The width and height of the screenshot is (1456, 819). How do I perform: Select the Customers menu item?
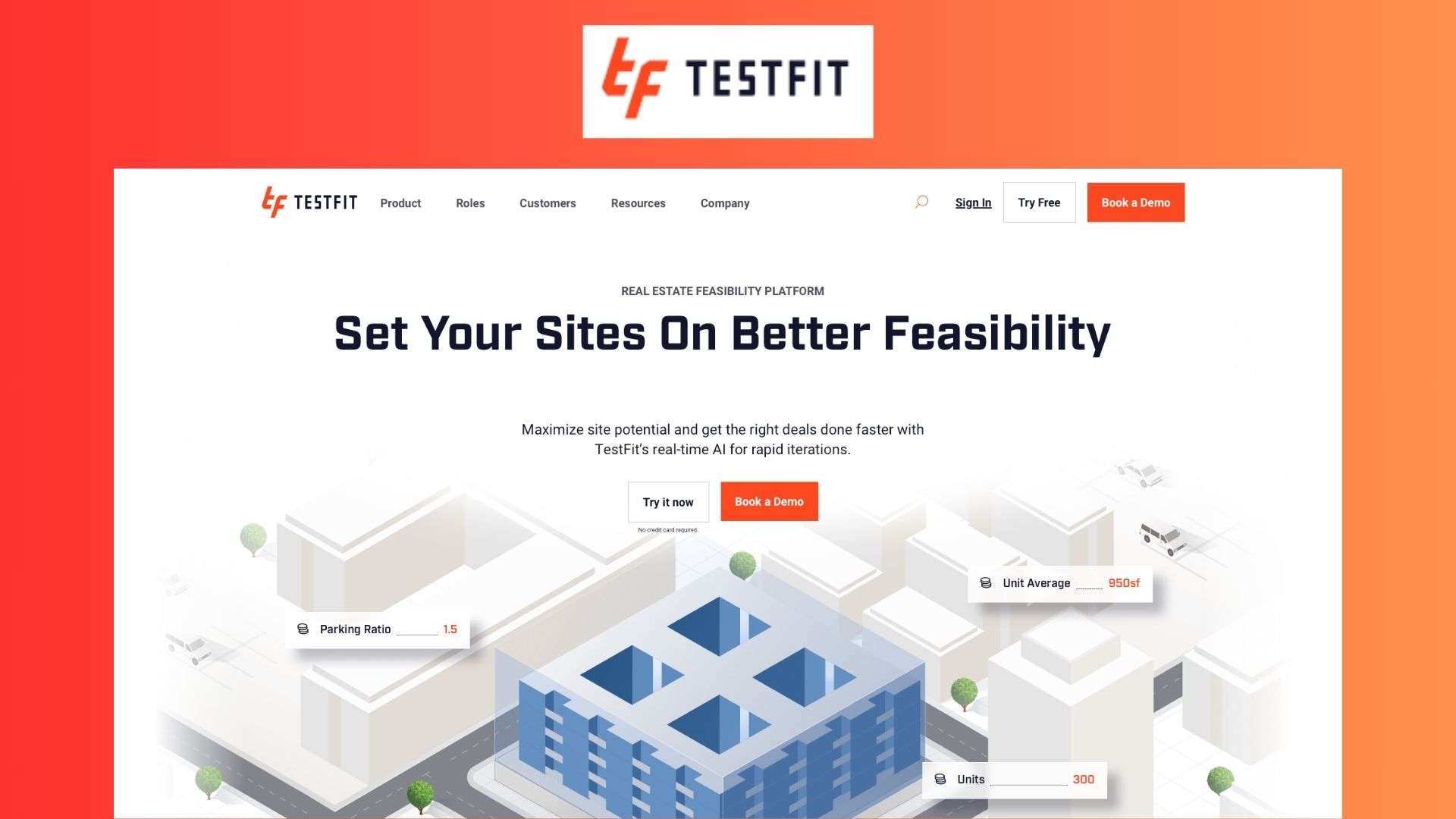[x=548, y=203]
